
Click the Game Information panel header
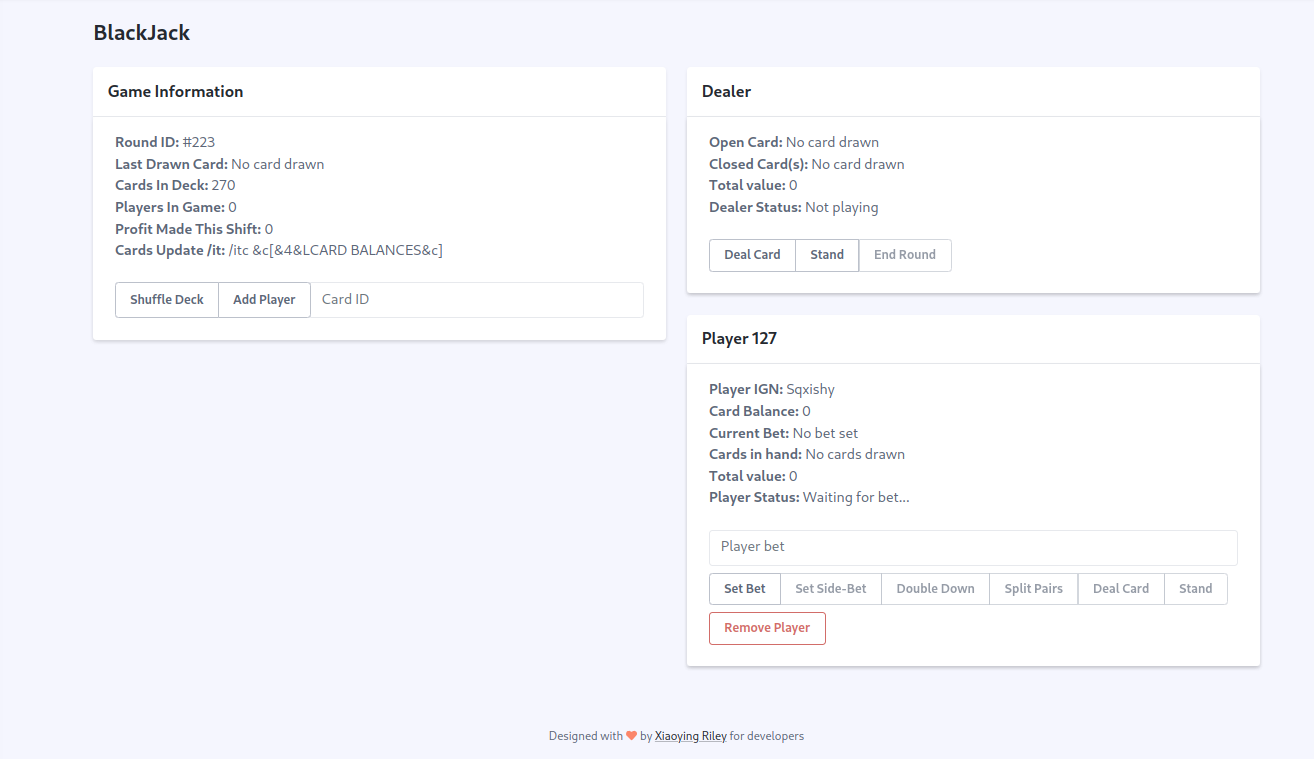pos(175,92)
